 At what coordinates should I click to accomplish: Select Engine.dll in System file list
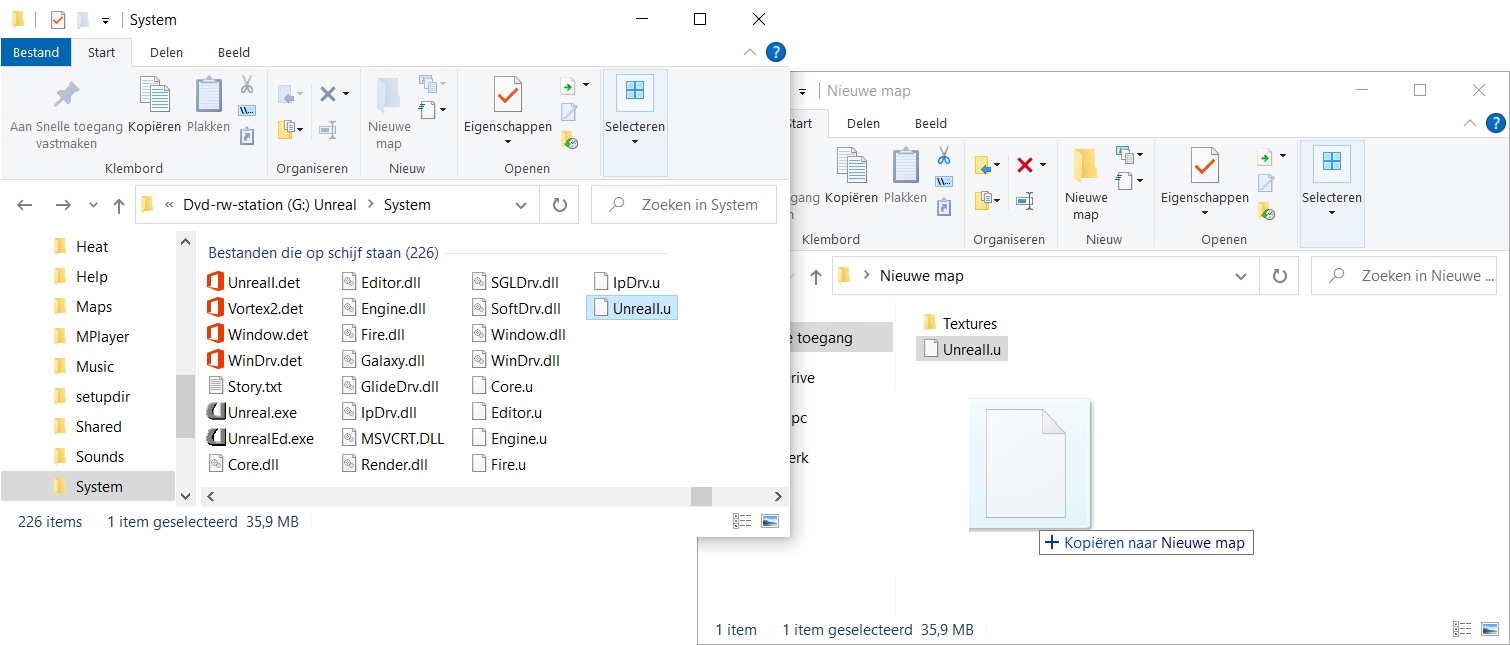coord(384,308)
